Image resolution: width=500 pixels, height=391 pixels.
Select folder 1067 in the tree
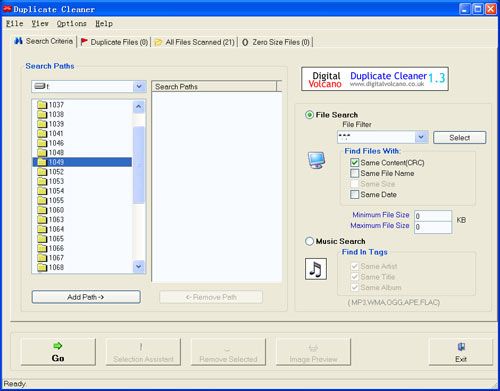coord(82,258)
